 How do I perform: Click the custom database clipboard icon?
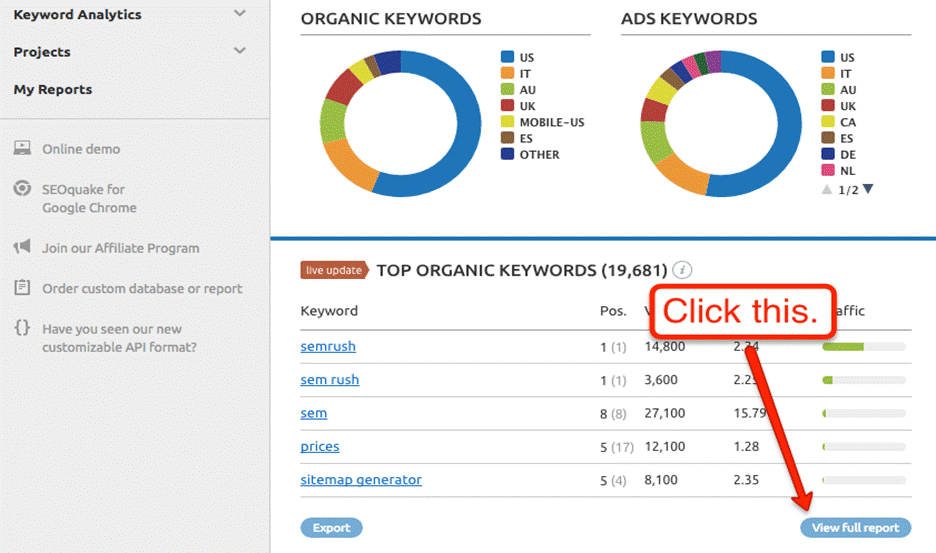tap(21, 288)
